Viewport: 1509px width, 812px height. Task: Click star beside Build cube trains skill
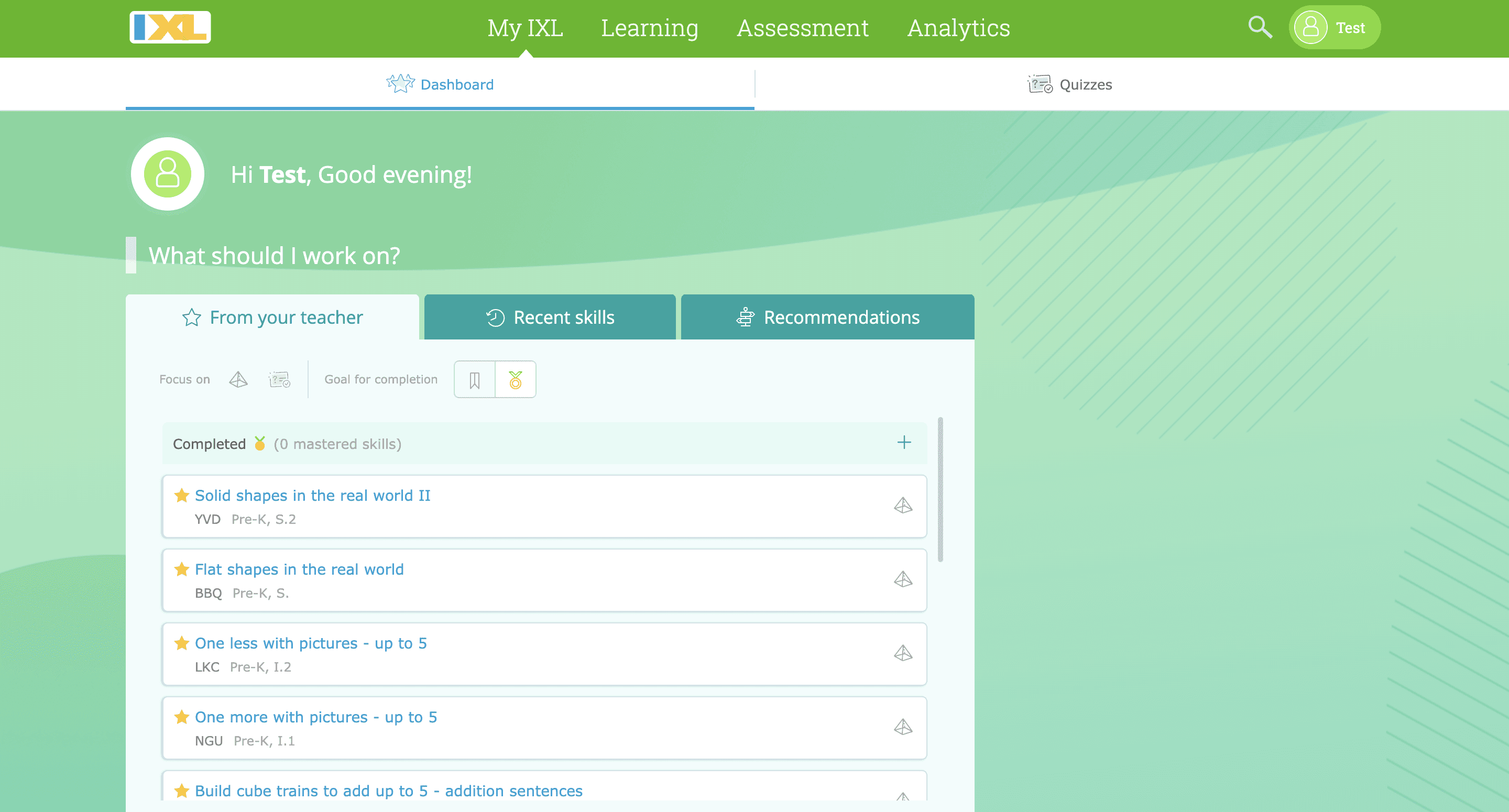182,791
